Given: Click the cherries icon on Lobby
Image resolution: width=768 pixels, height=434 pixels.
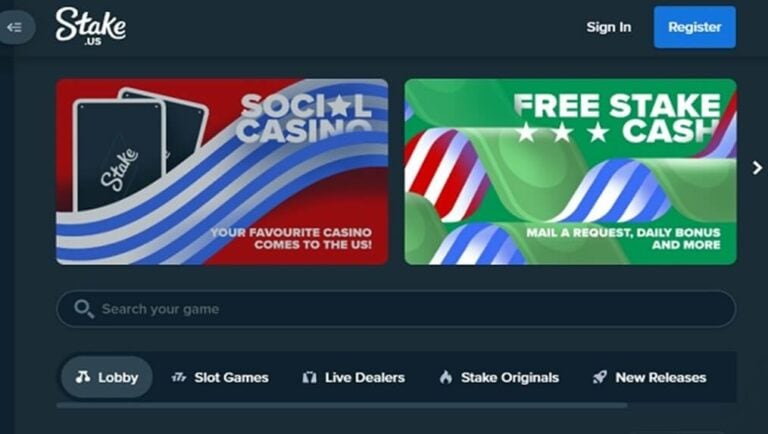Looking at the screenshot, I should point(83,377).
